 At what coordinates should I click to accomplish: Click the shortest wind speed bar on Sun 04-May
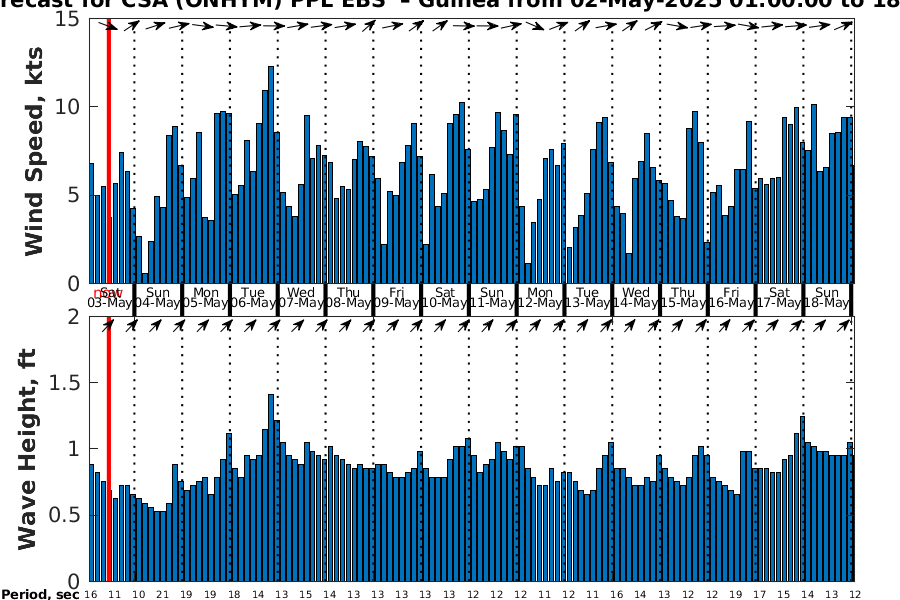[x=145, y=278]
